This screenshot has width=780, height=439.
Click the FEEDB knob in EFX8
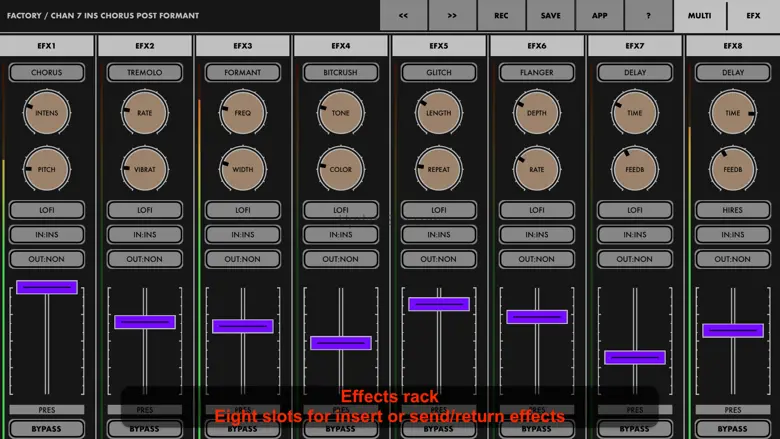click(x=733, y=169)
